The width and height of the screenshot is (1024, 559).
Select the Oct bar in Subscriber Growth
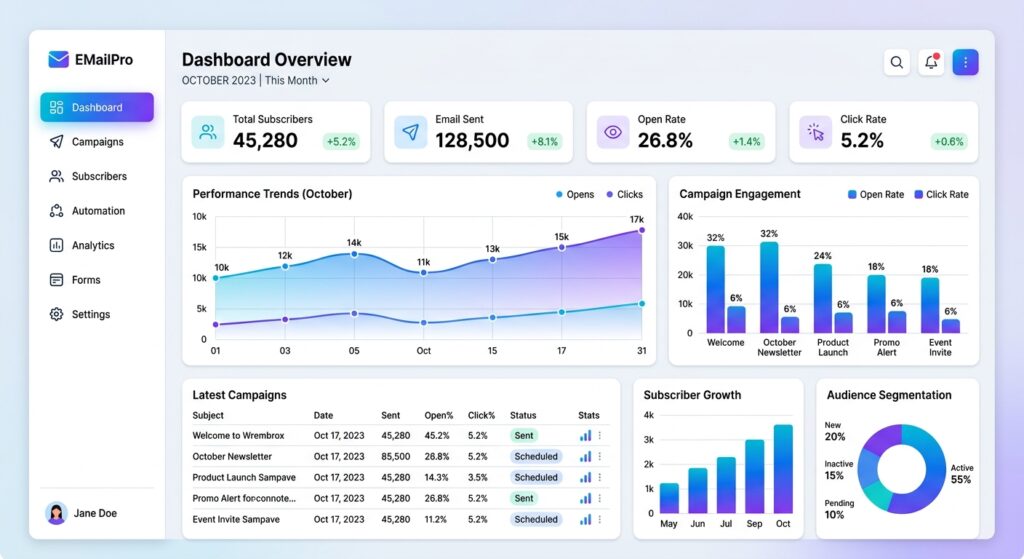pos(783,469)
